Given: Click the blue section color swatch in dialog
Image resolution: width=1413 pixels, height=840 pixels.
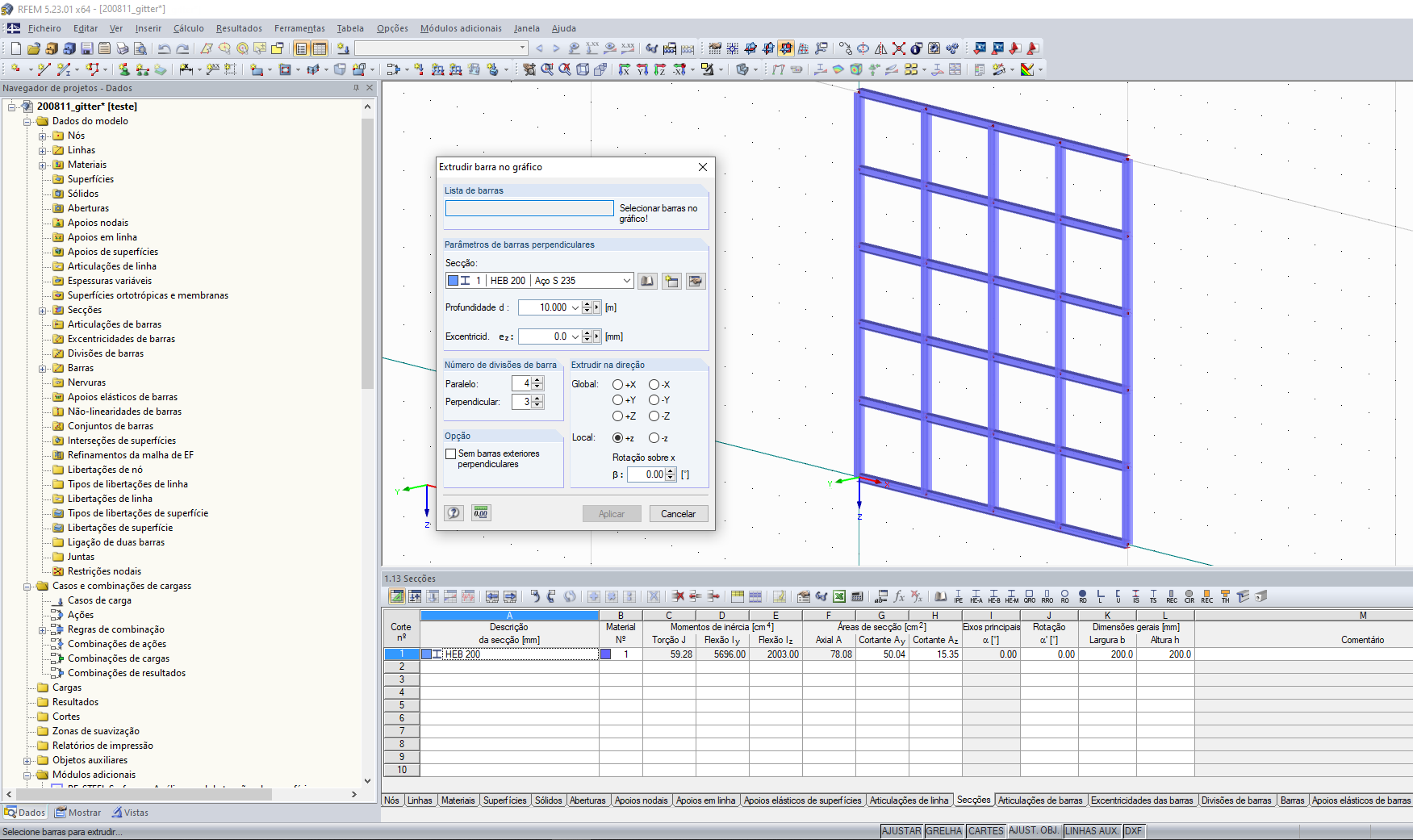Looking at the screenshot, I should tap(454, 281).
